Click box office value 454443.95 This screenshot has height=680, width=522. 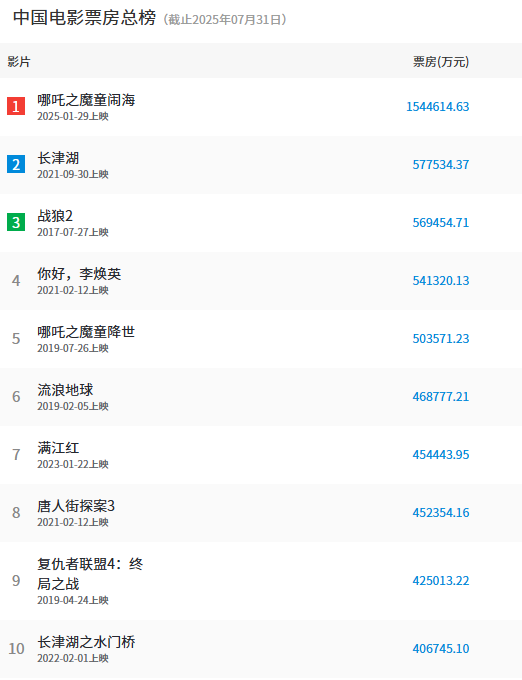(x=440, y=455)
